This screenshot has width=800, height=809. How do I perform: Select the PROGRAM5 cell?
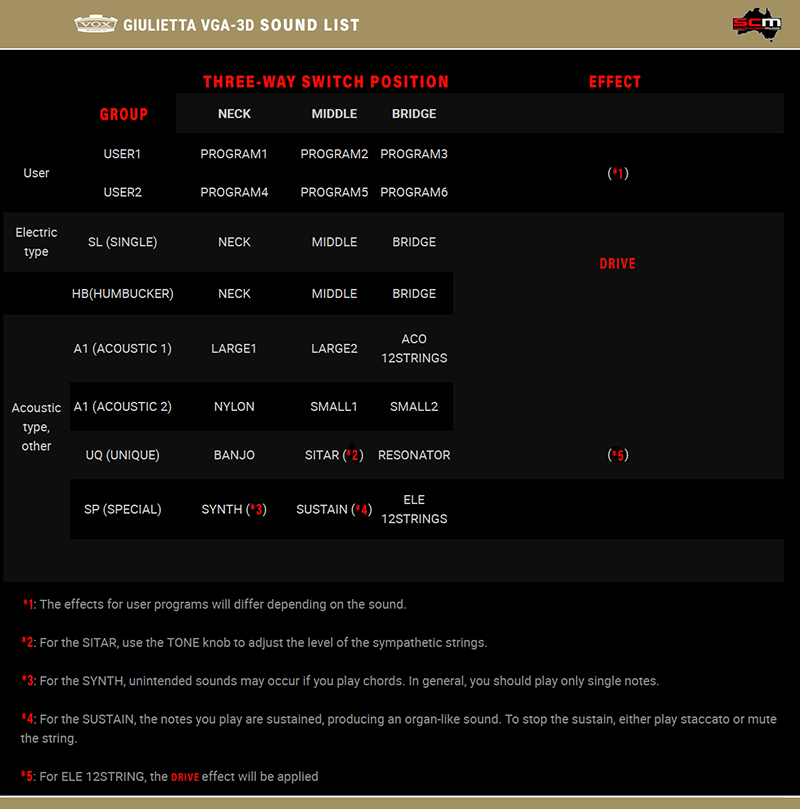(x=334, y=192)
